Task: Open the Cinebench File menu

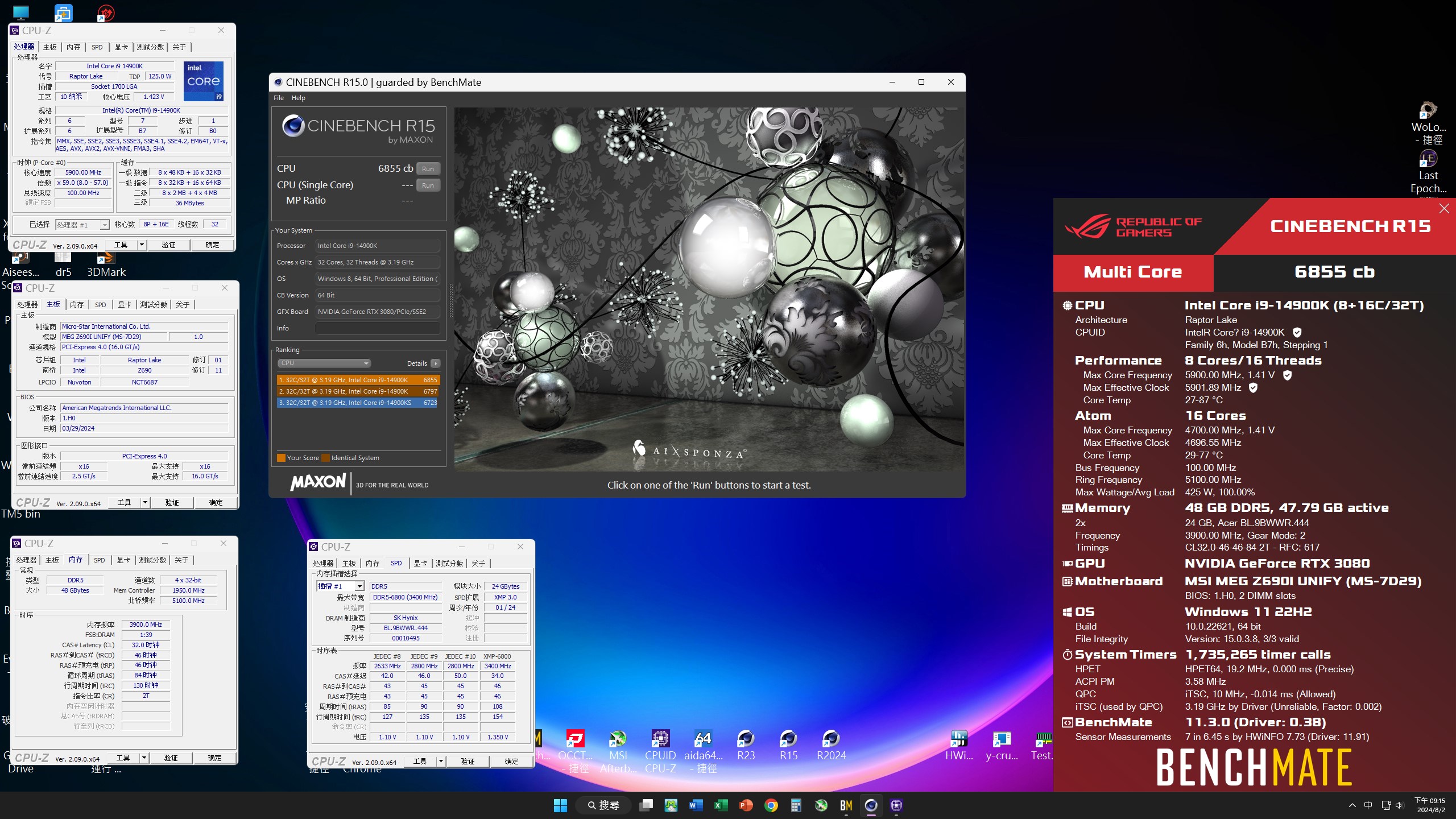Action: point(279,98)
